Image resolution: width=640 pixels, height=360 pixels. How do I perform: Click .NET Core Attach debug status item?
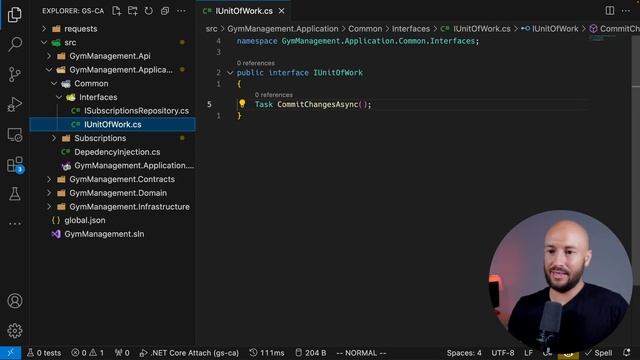point(189,353)
